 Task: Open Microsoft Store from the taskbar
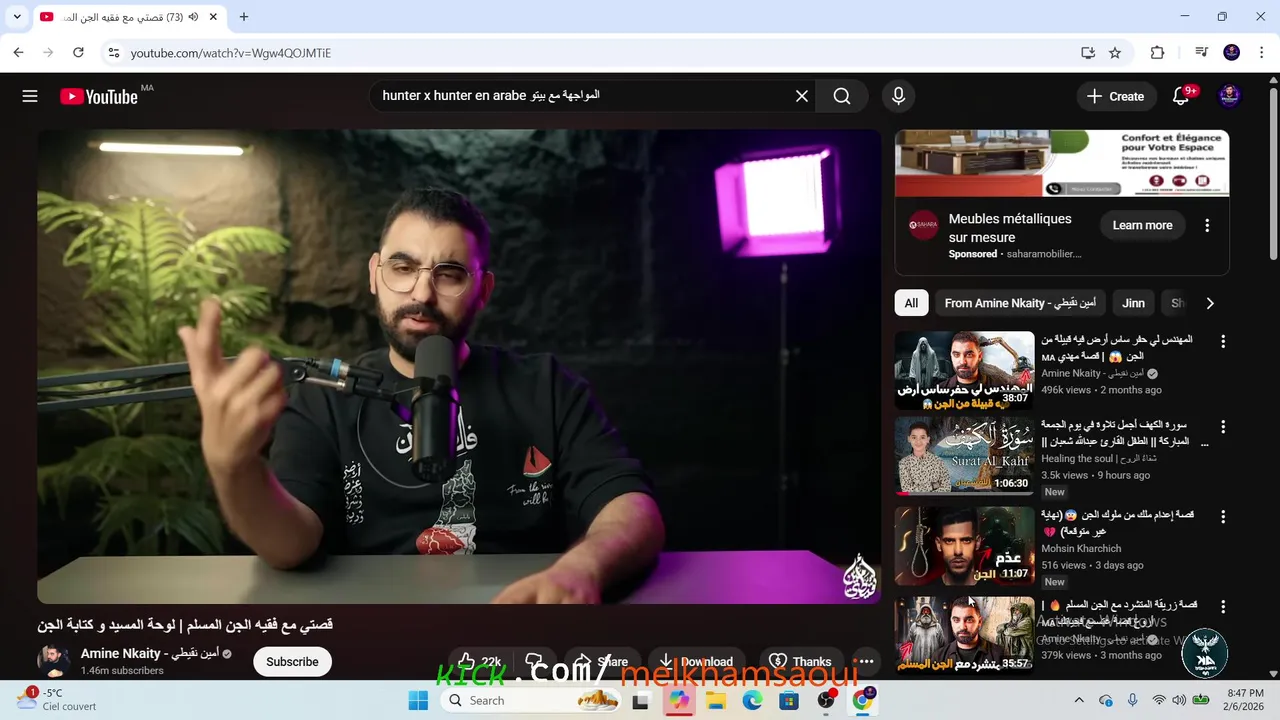click(x=789, y=700)
